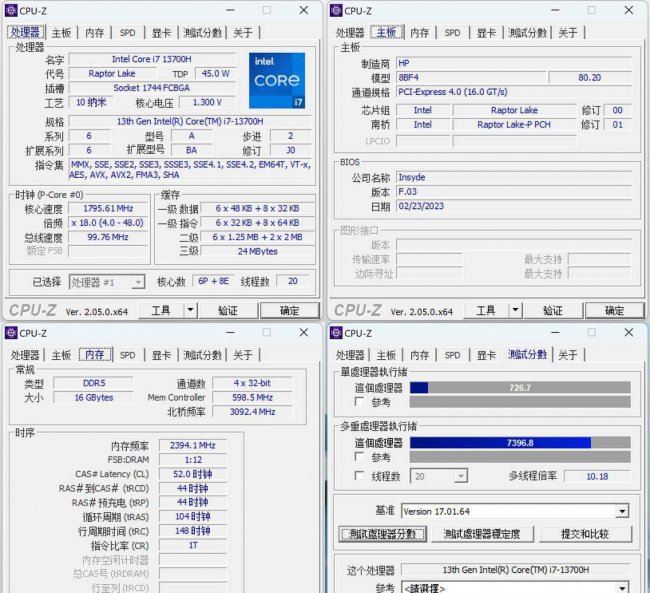Click 确定 button in mainboard window

tap(614, 310)
